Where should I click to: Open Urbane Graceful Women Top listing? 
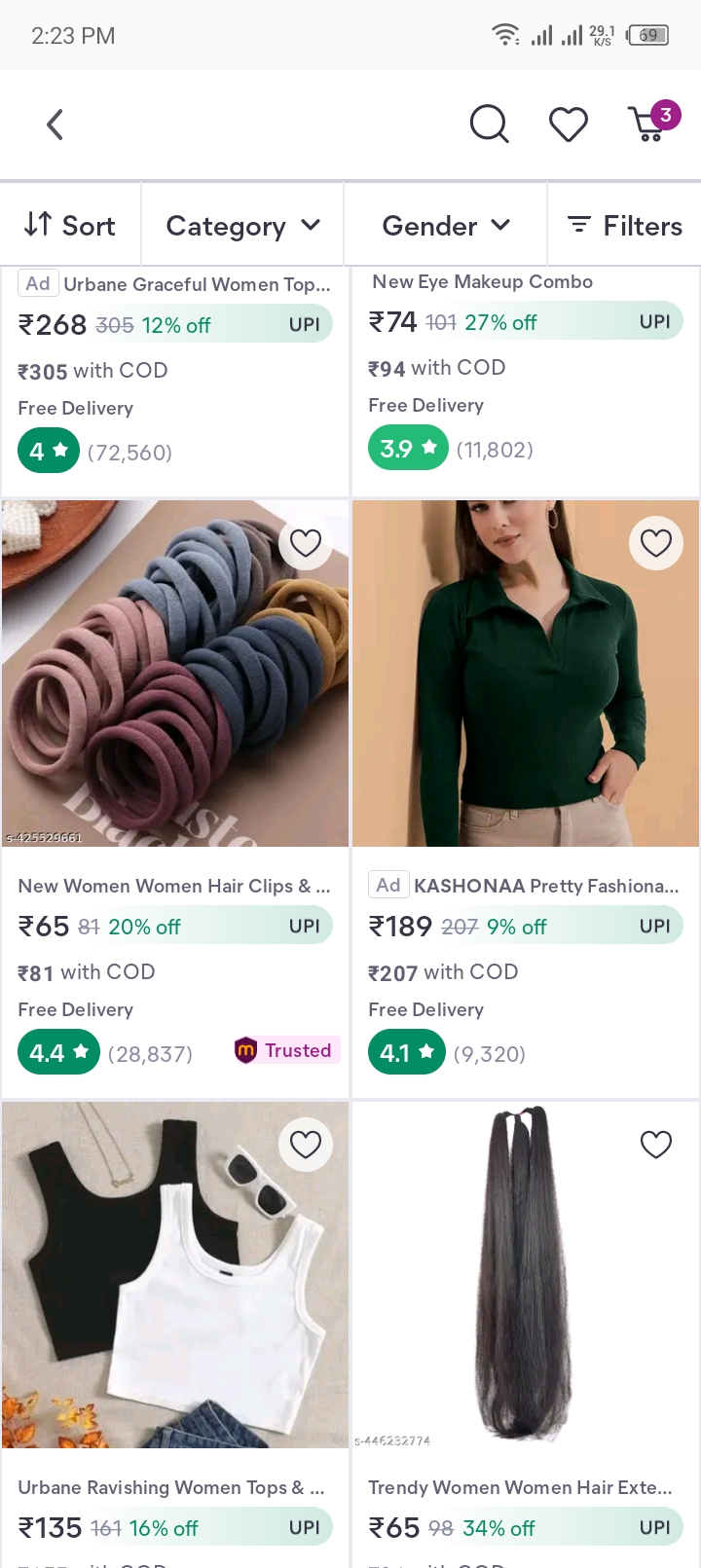click(x=197, y=284)
